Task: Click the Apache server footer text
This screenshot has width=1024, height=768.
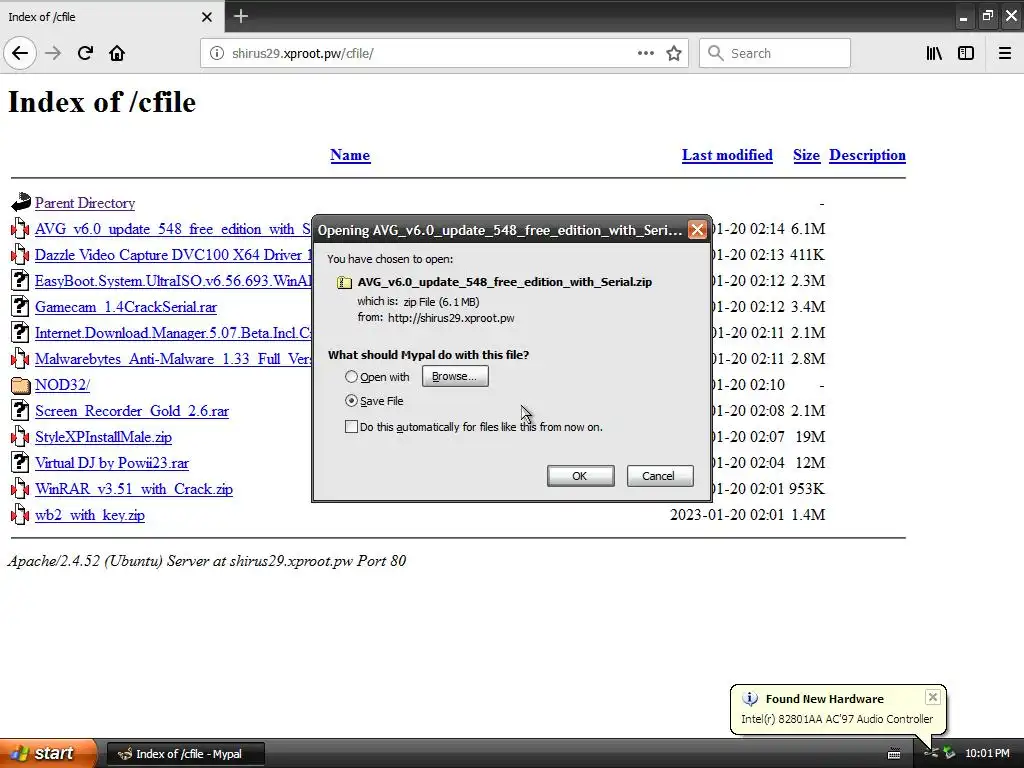Action: (207, 561)
